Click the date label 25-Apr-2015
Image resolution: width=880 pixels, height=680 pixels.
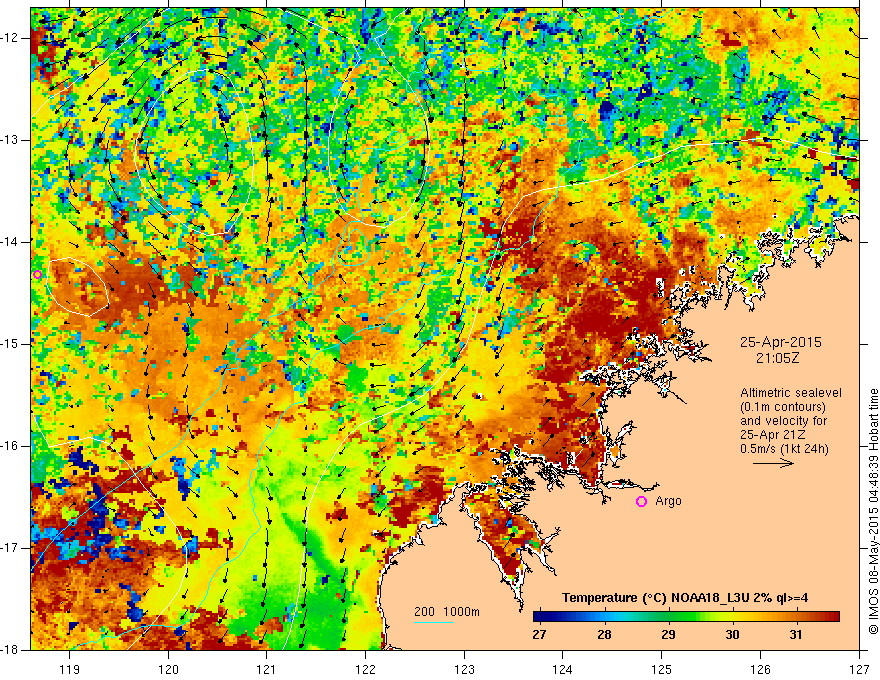781,342
